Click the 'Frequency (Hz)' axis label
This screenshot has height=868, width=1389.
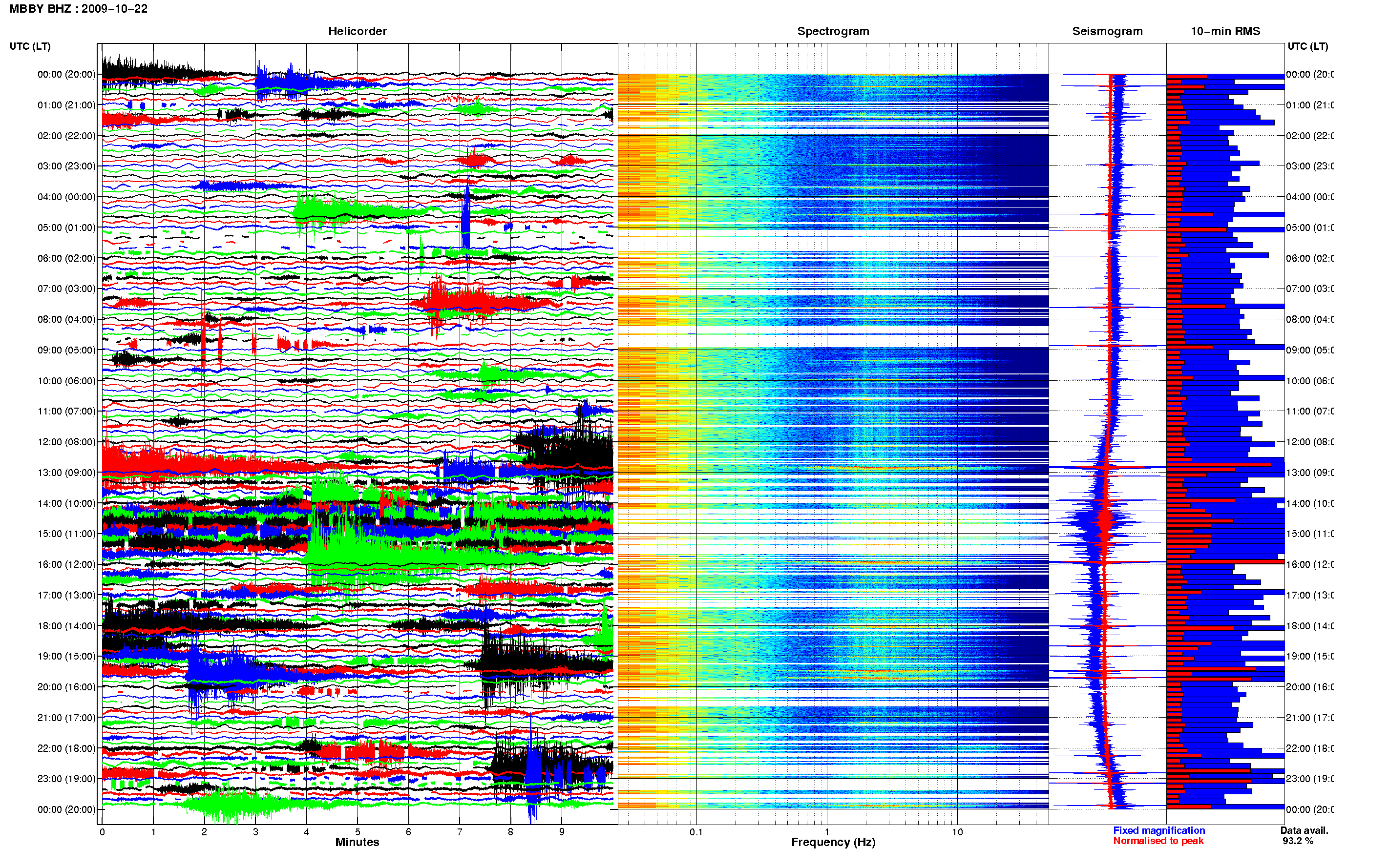(833, 842)
